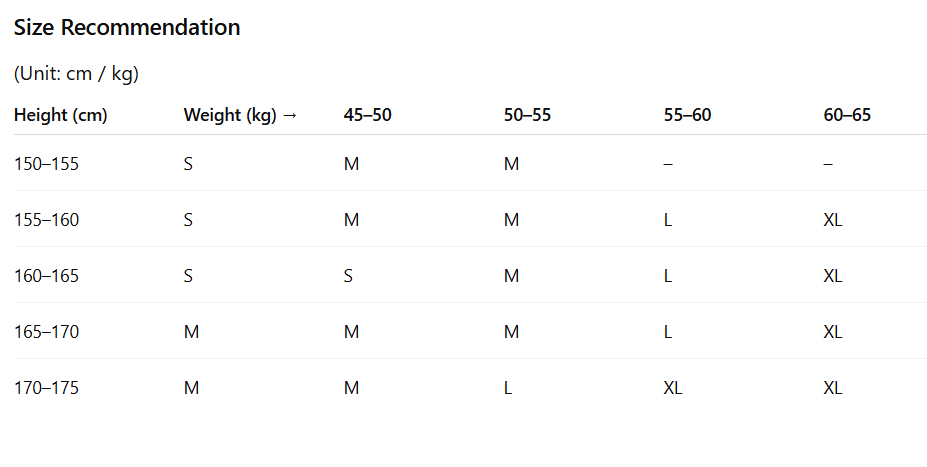927x467 pixels.
Task: Select the 170–175 height row label
Action: point(46,388)
